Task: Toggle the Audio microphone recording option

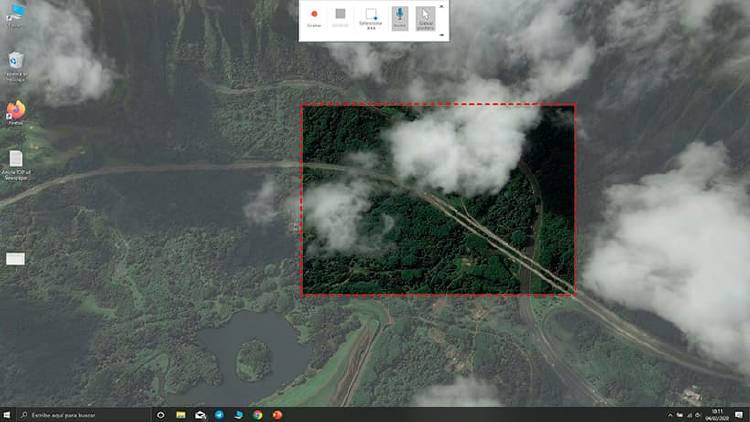Action: pyautogui.click(x=399, y=18)
